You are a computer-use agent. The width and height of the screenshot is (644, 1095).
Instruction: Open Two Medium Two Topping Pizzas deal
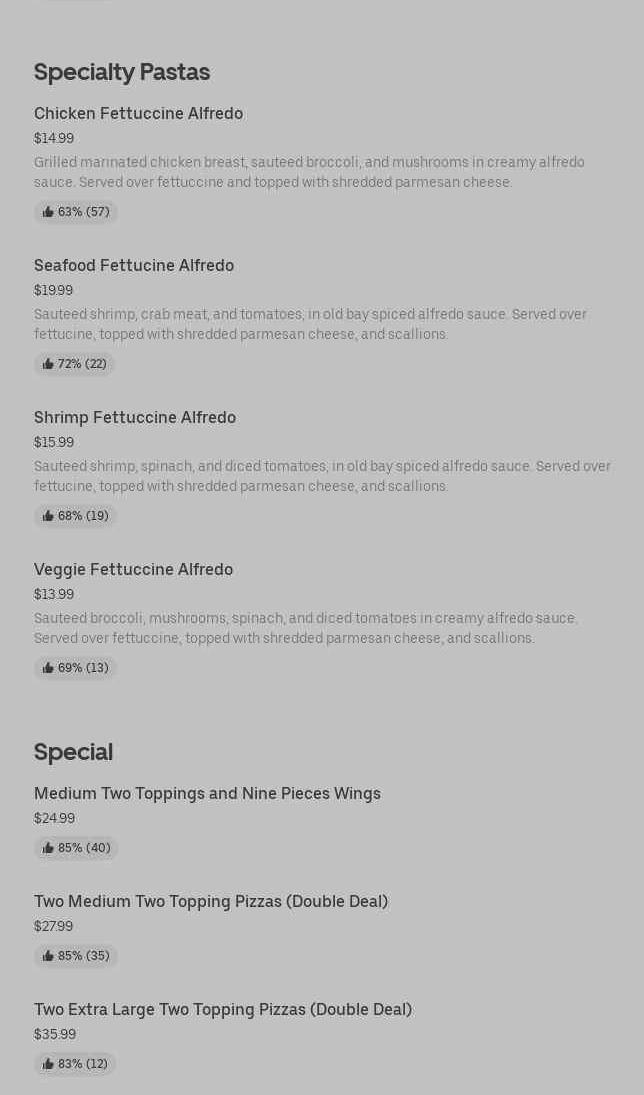[211, 902]
